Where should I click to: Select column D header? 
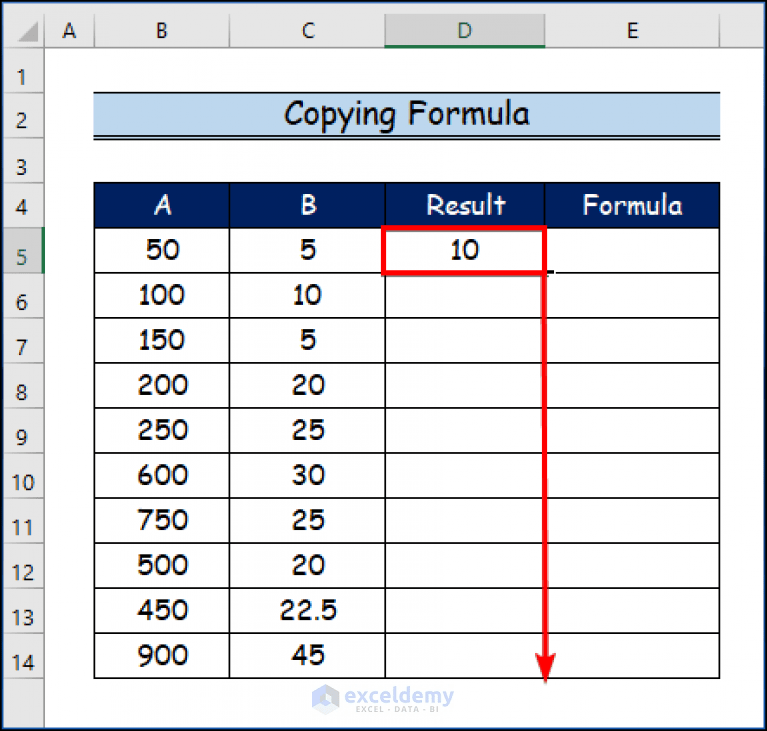pos(465,31)
